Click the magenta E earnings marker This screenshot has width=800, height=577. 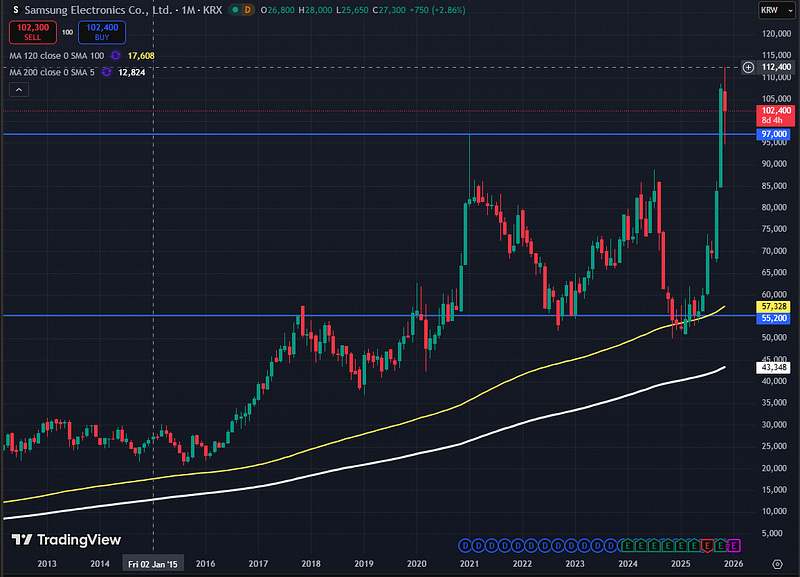tap(734, 545)
